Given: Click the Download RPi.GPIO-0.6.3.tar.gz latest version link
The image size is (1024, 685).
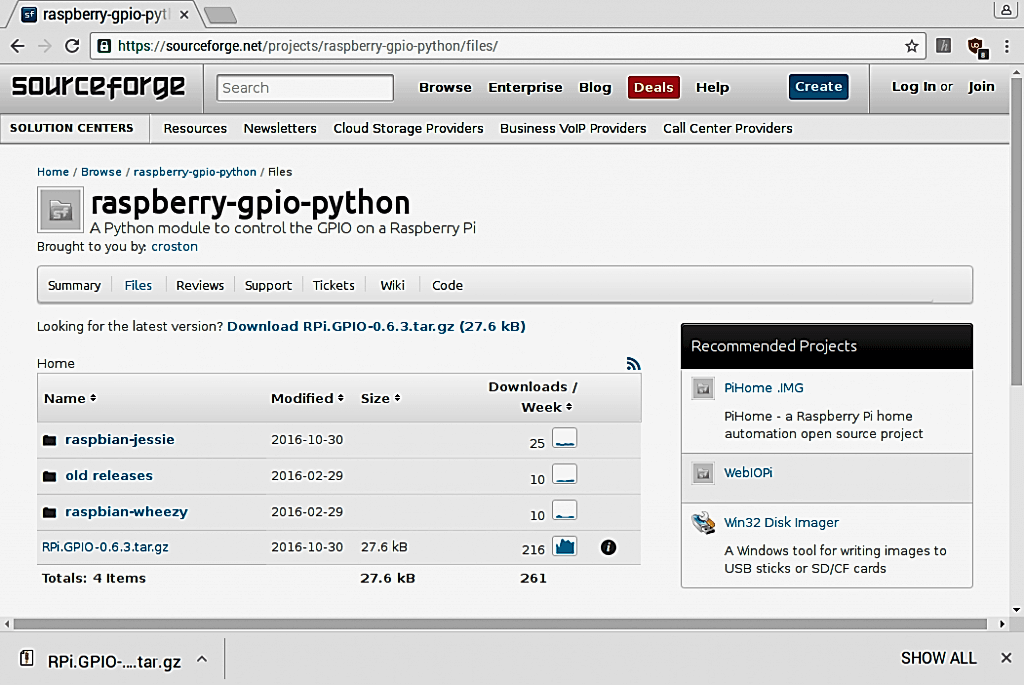Looking at the screenshot, I should [376, 326].
